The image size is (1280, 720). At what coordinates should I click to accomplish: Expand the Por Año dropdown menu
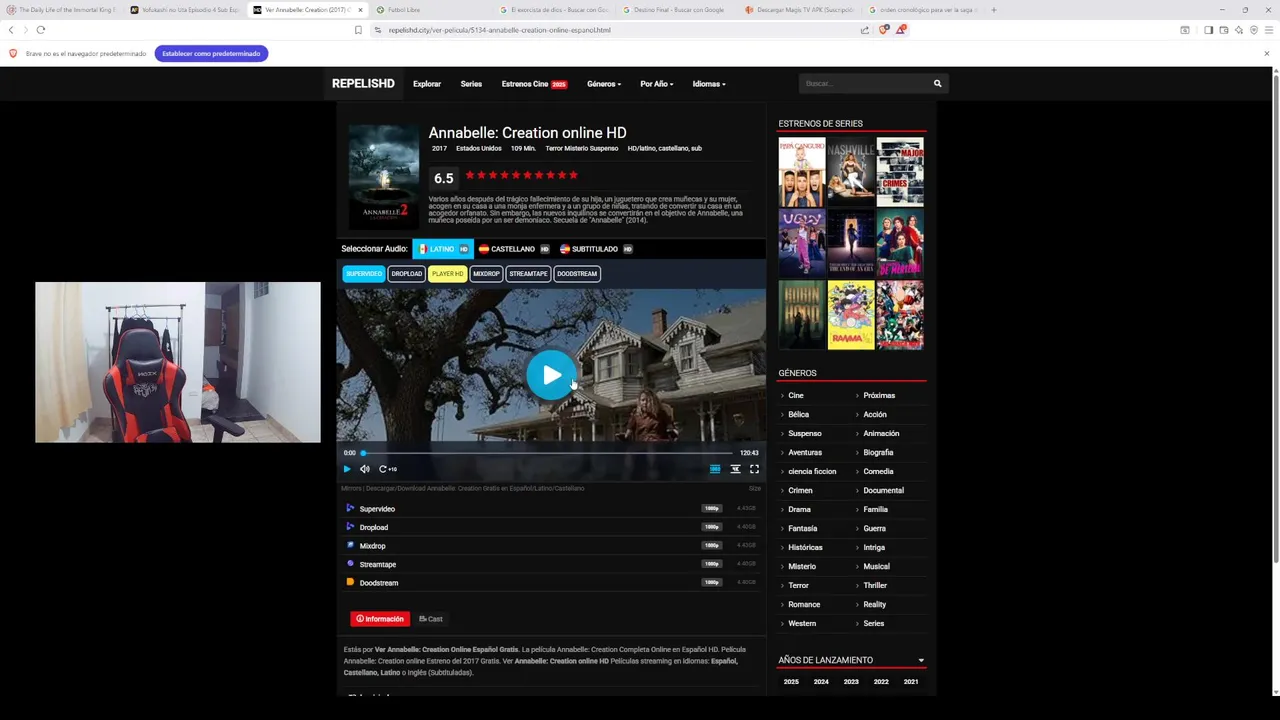point(657,84)
